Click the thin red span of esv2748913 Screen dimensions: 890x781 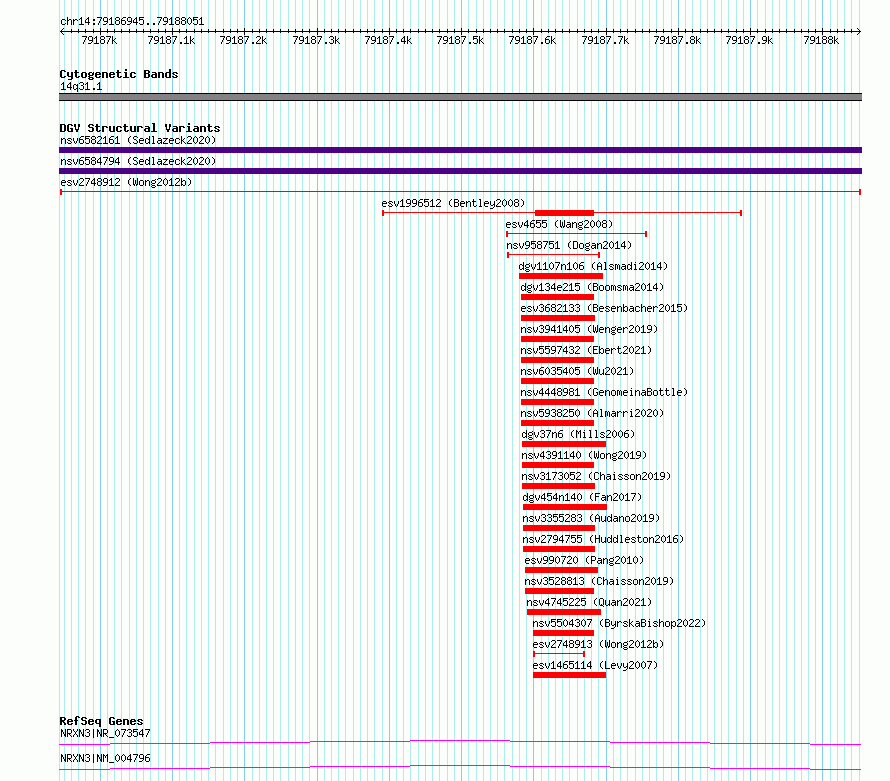click(x=559, y=654)
